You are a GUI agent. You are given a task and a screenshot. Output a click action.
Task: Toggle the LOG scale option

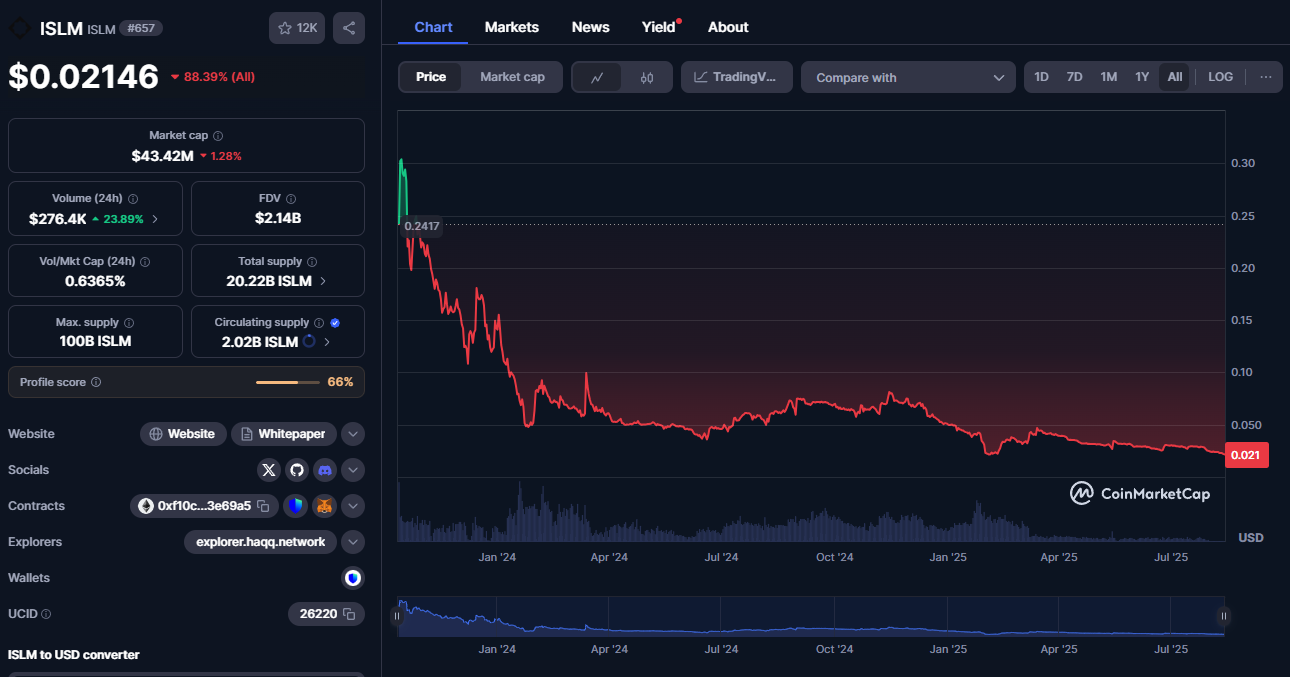[x=1220, y=77]
